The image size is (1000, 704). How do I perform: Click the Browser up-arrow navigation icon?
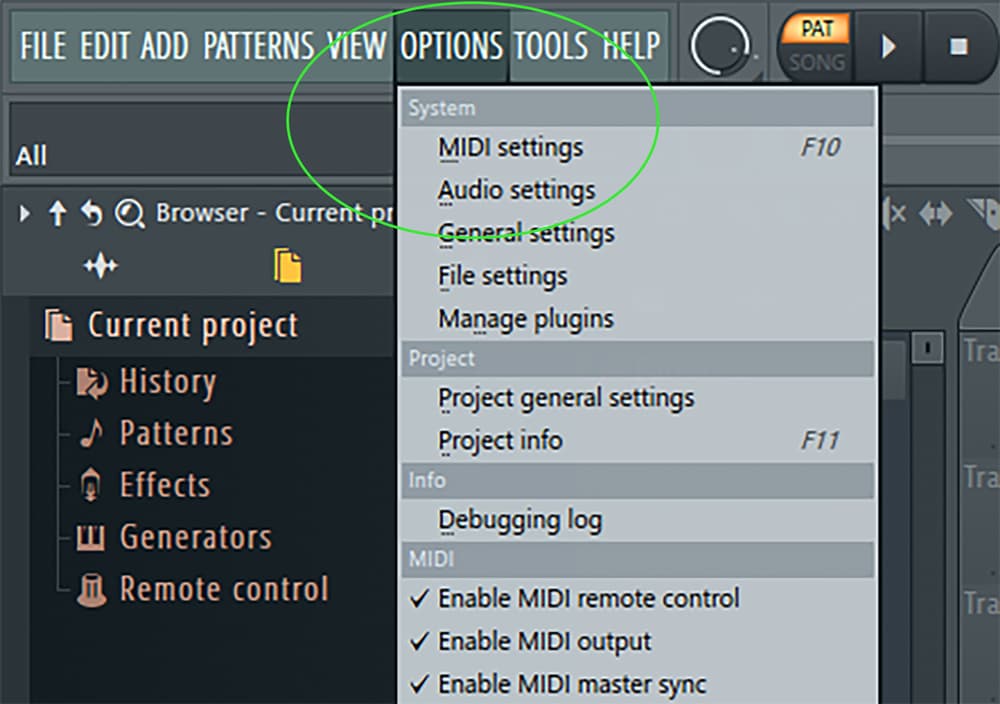[x=58, y=213]
